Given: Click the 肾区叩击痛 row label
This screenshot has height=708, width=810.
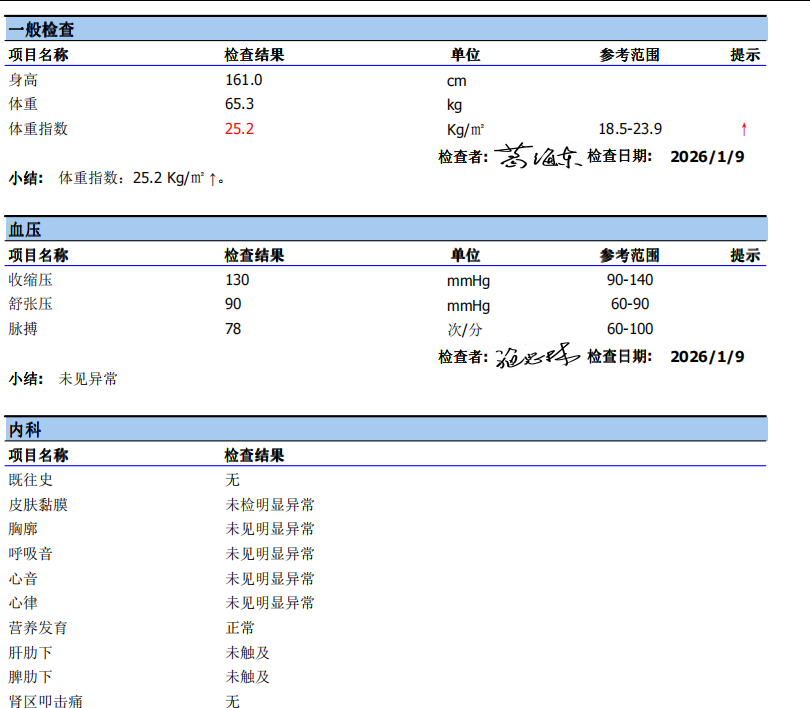Looking at the screenshot, I should click(x=46, y=702).
